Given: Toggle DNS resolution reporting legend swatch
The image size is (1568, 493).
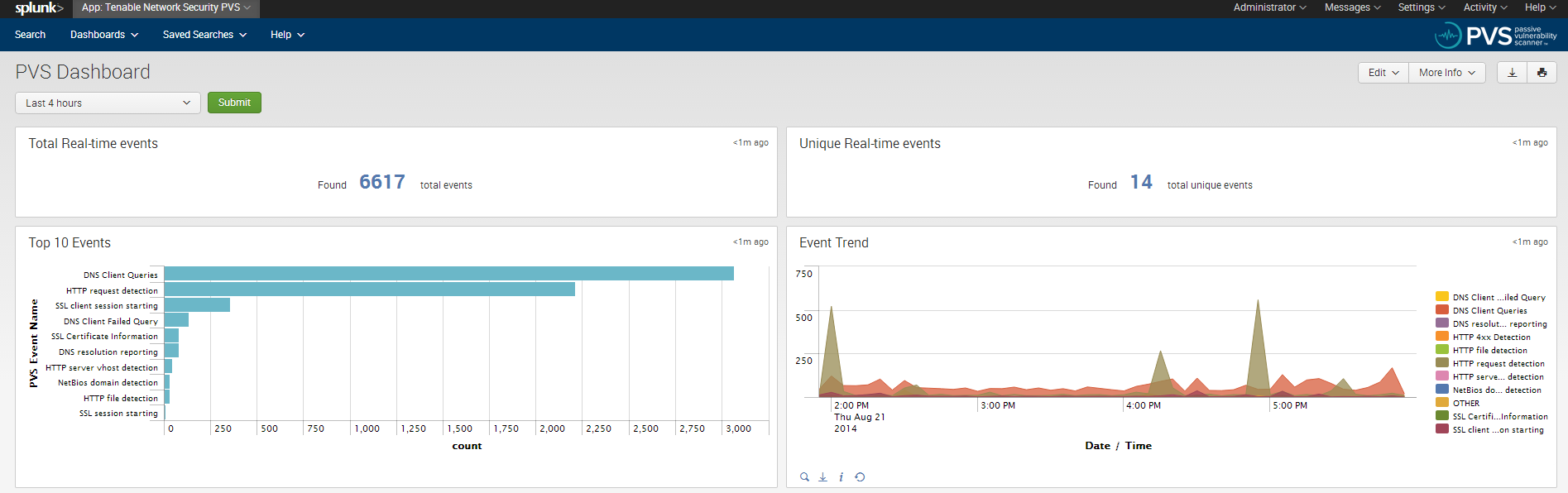Looking at the screenshot, I should click(1442, 323).
